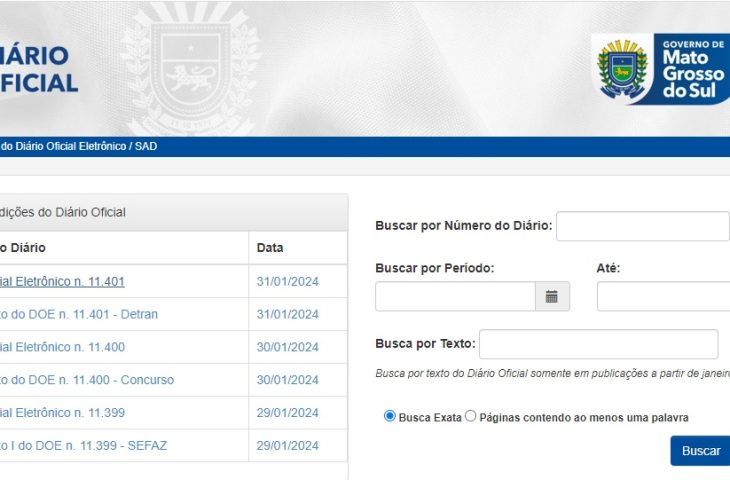Choose 'Páginas contendo ao menos uma palavra' option
Image resolution: width=730 pixels, height=480 pixels.
point(471,417)
